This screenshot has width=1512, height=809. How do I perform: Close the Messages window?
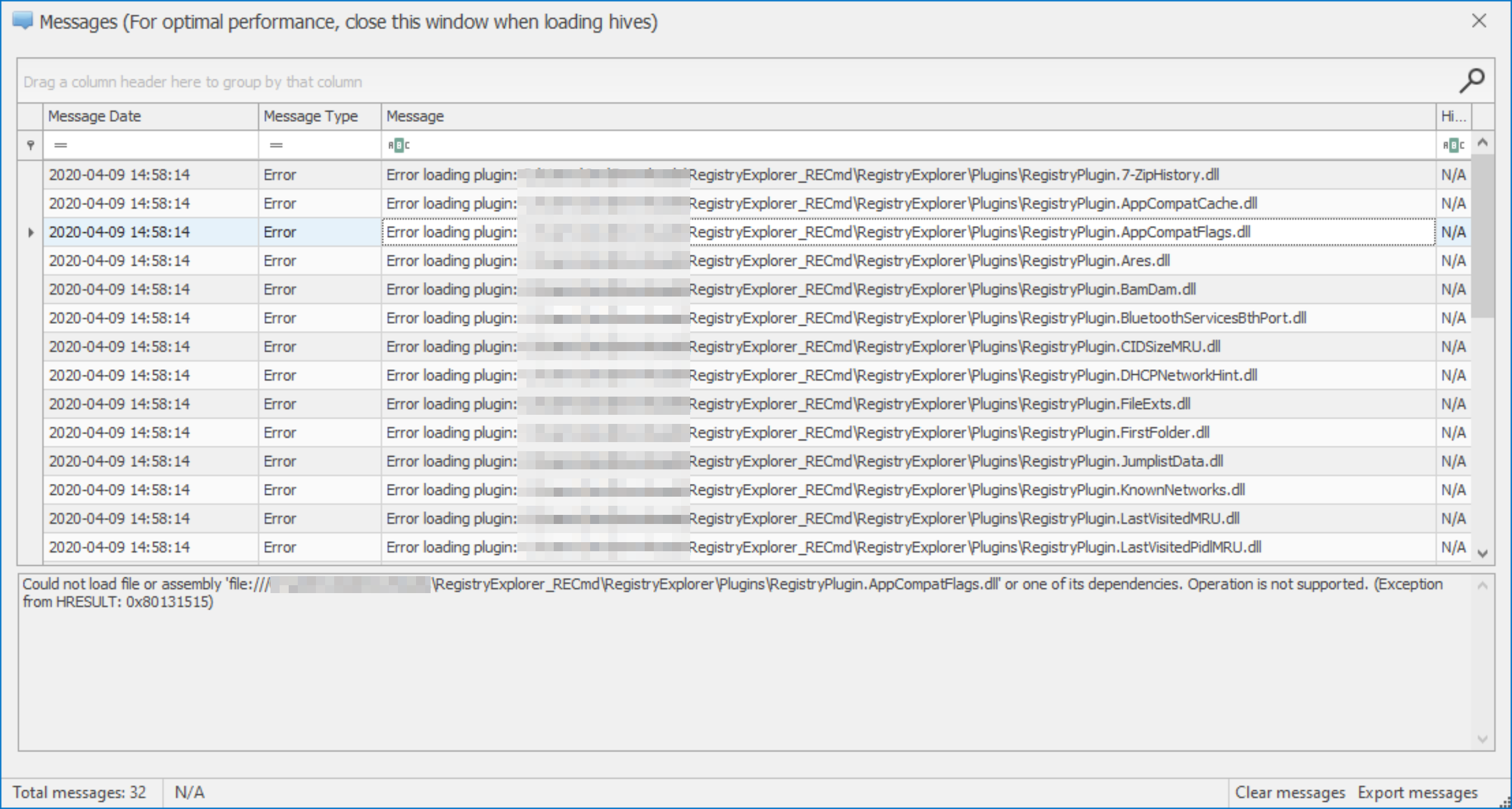1478,21
